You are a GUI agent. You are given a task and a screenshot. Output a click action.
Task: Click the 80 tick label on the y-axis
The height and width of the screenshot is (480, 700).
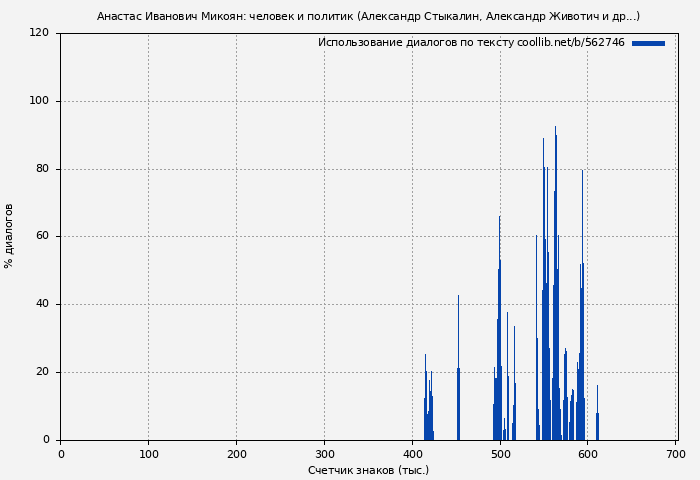[42, 169]
